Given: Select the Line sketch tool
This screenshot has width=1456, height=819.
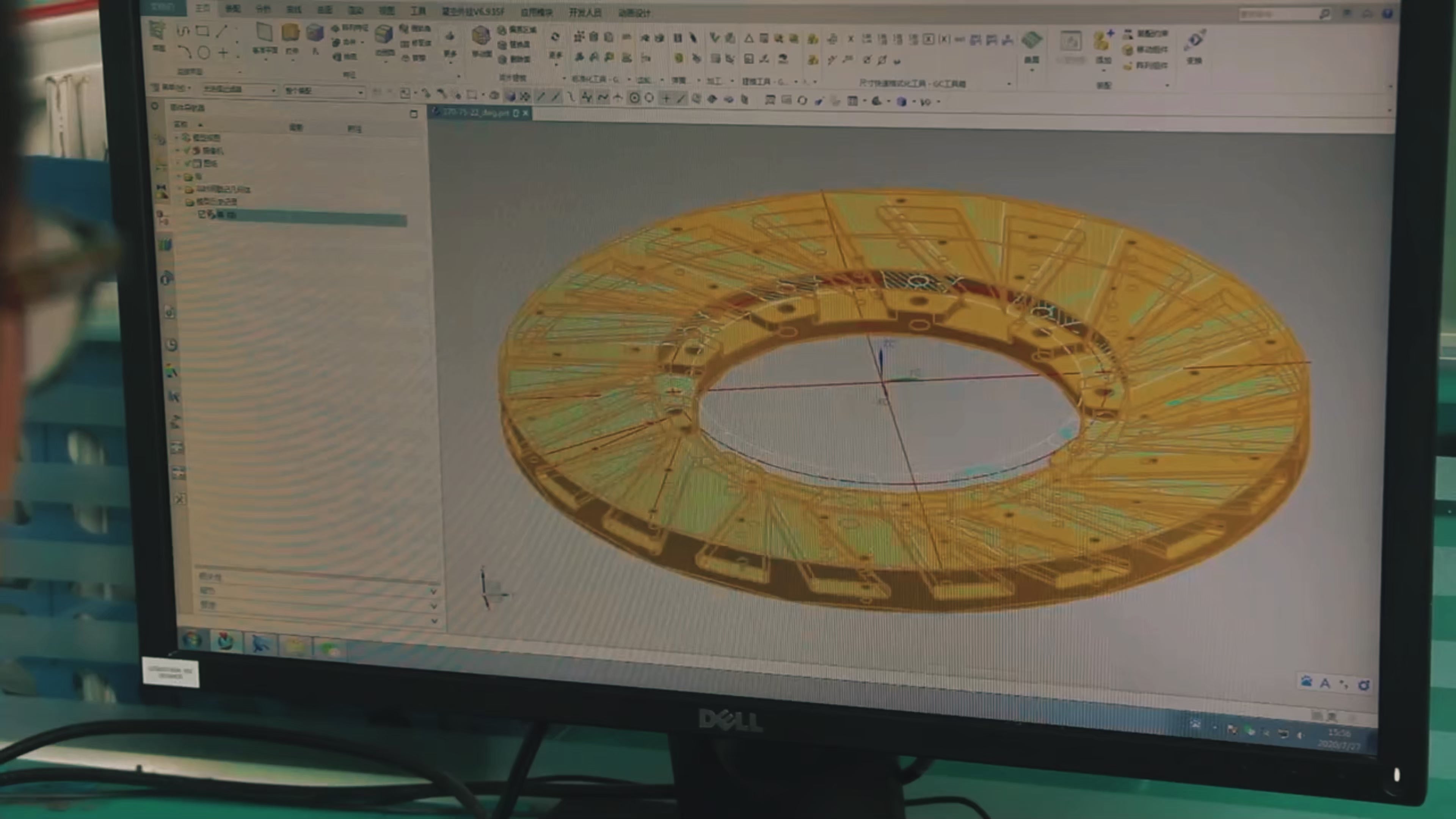Looking at the screenshot, I should pos(221,31).
